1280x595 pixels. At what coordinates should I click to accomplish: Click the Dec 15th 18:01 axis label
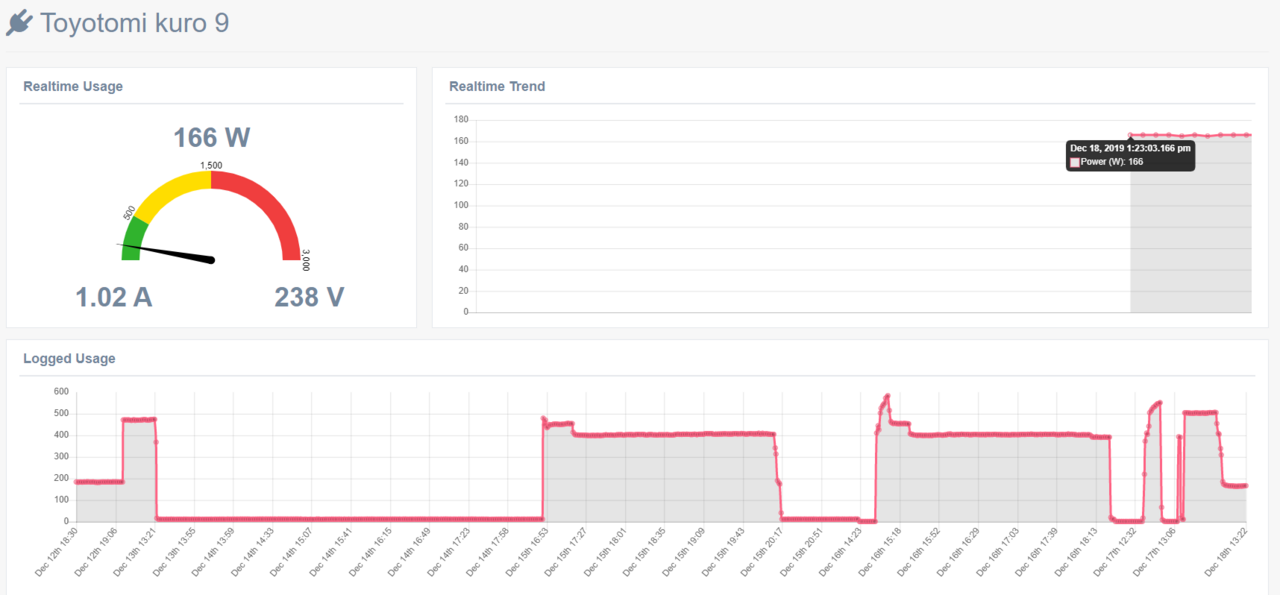[x=603, y=552]
